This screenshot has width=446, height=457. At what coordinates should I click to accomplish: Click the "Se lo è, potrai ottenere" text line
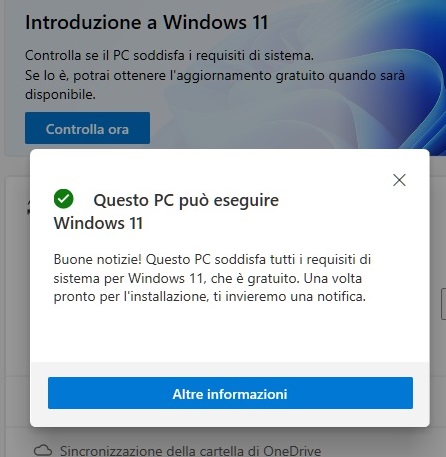[x=215, y=75]
